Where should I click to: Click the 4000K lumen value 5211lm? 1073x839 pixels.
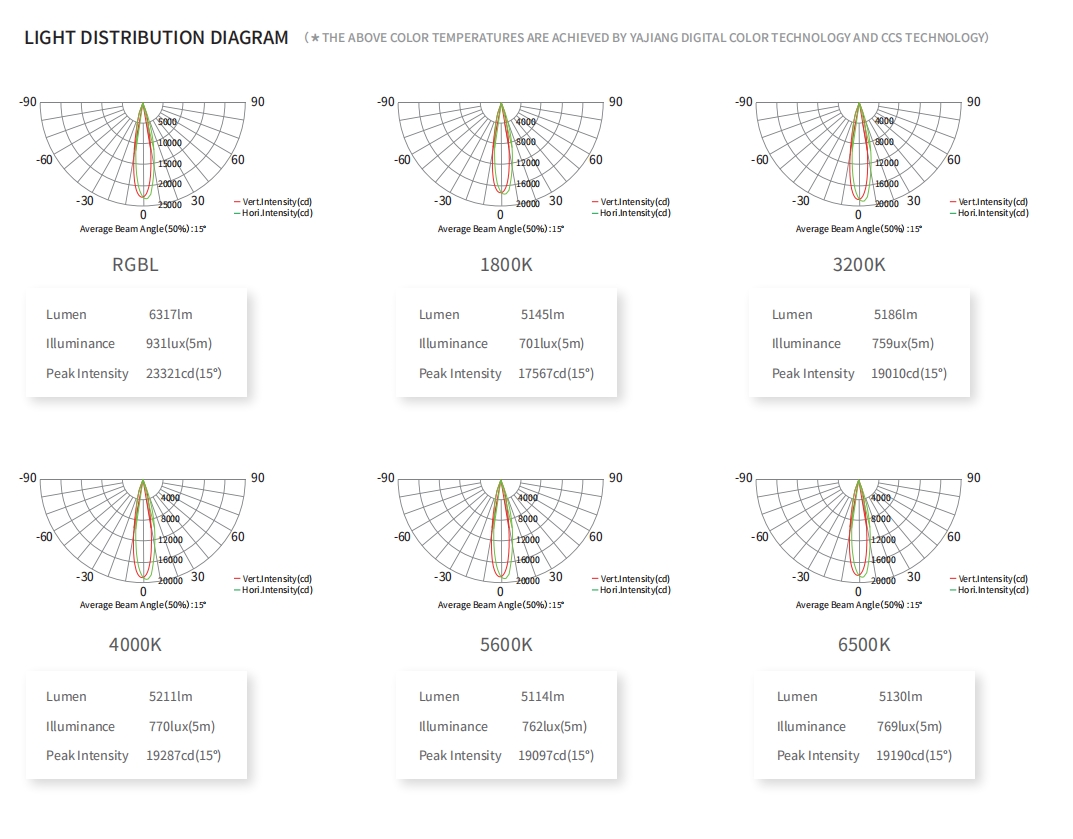coord(170,697)
